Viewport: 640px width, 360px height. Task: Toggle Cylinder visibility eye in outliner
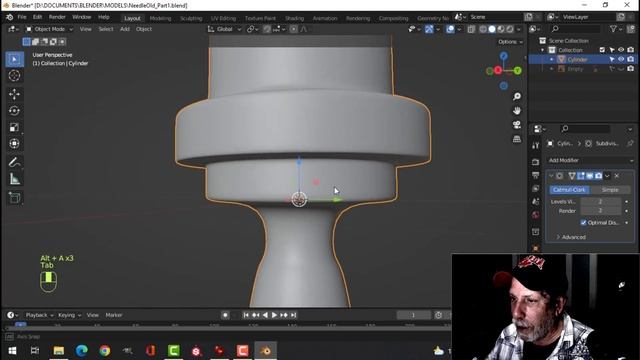pos(621,60)
